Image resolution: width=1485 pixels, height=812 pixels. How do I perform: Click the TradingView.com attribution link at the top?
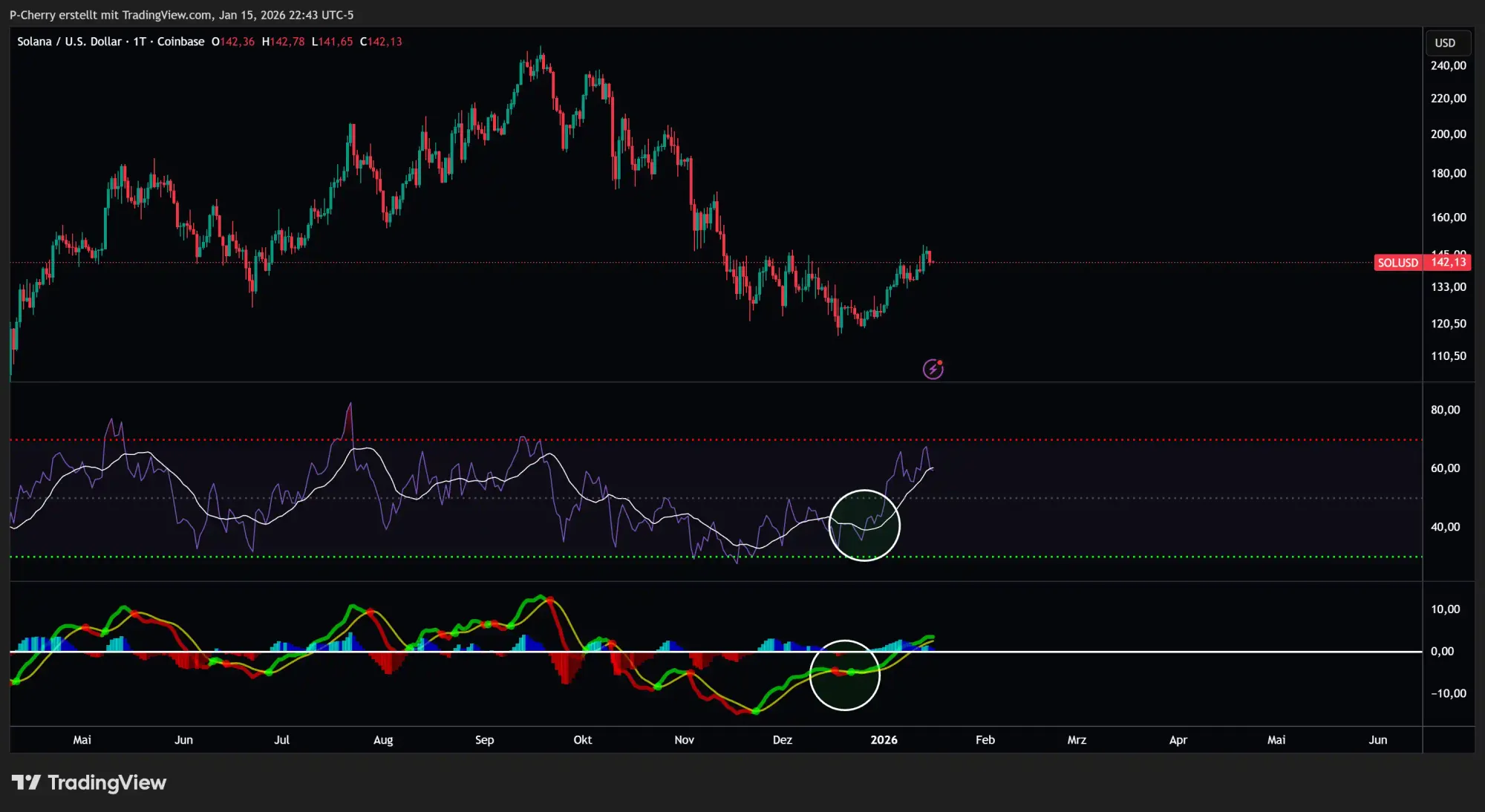[x=166, y=14]
